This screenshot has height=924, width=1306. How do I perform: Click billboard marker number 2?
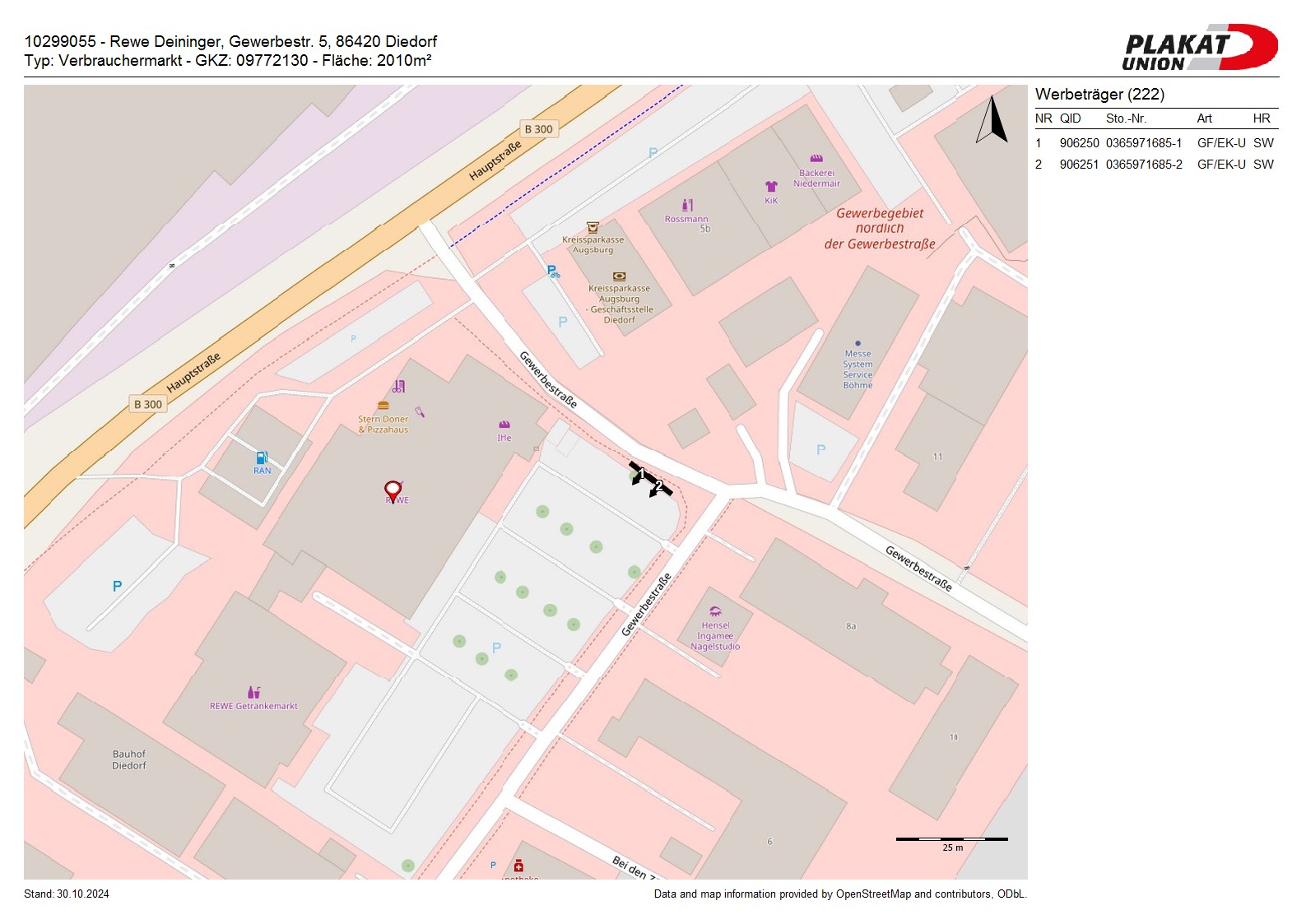pyautogui.click(x=658, y=486)
